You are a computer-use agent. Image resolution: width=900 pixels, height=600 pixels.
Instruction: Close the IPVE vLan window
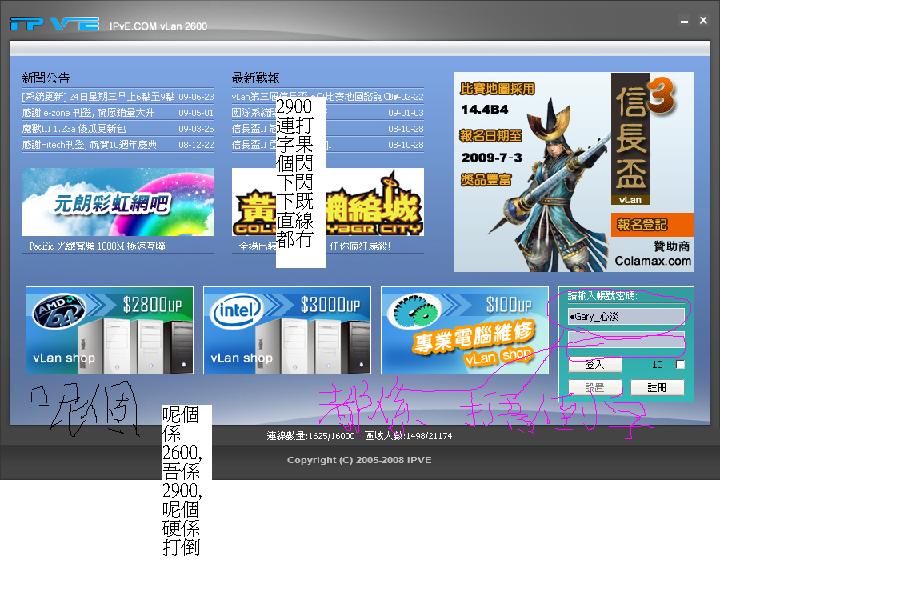[703, 20]
